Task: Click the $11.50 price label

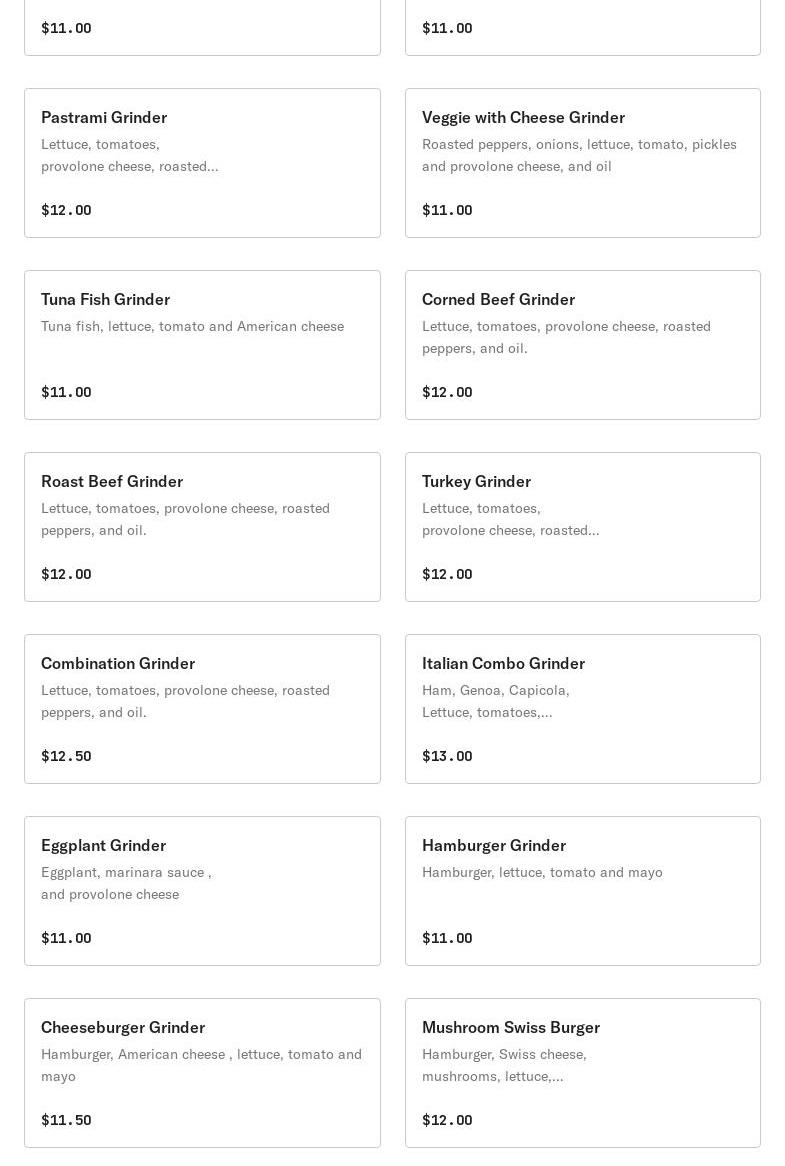Action: click(x=66, y=1120)
